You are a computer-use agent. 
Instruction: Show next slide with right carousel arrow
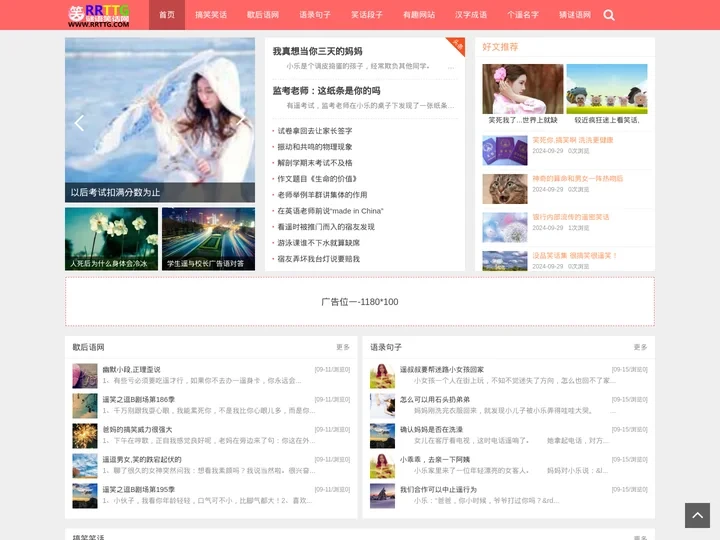(x=240, y=120)
